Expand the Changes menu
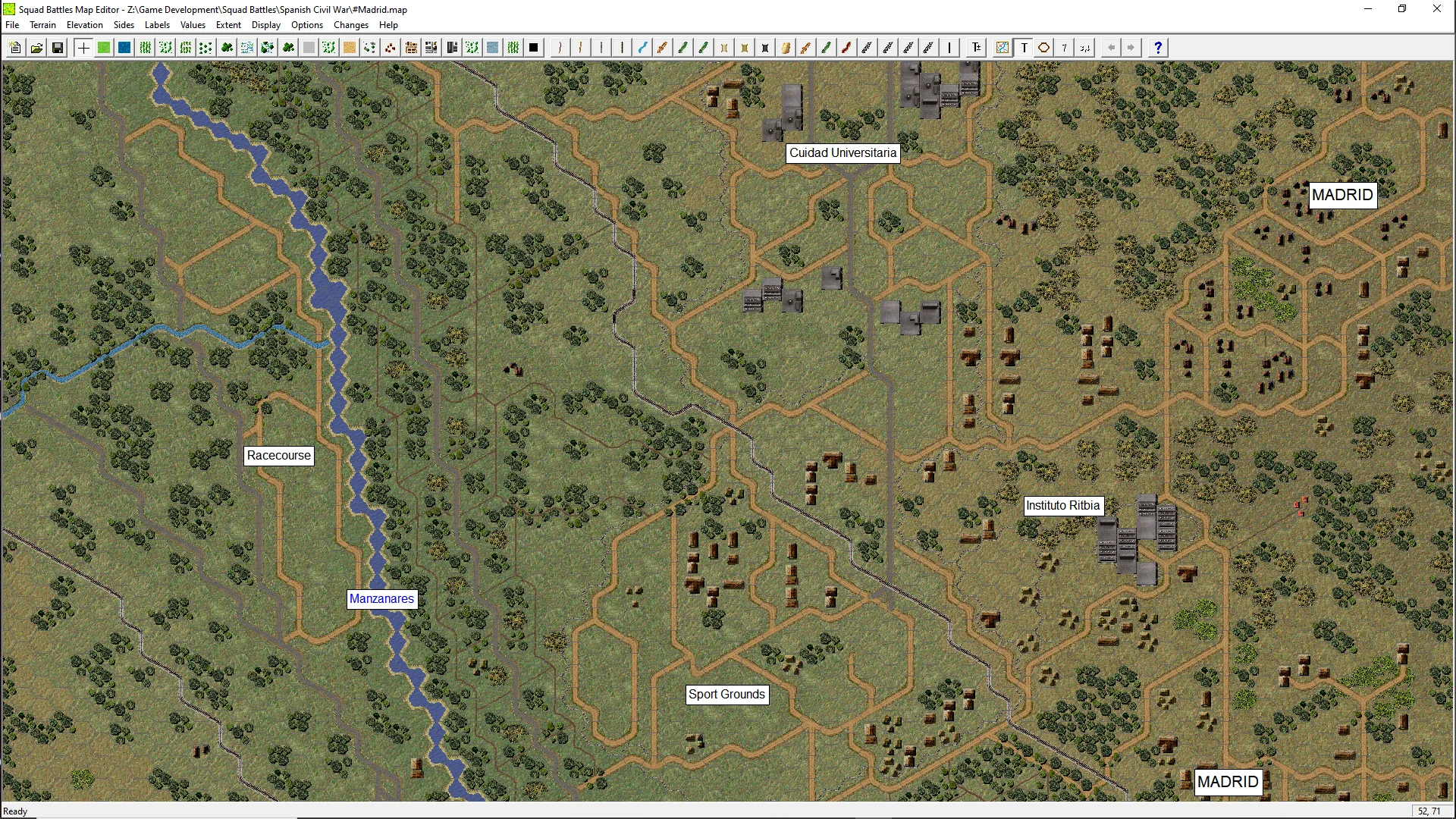Screen dimensions: 1456x819 point(350,25)
